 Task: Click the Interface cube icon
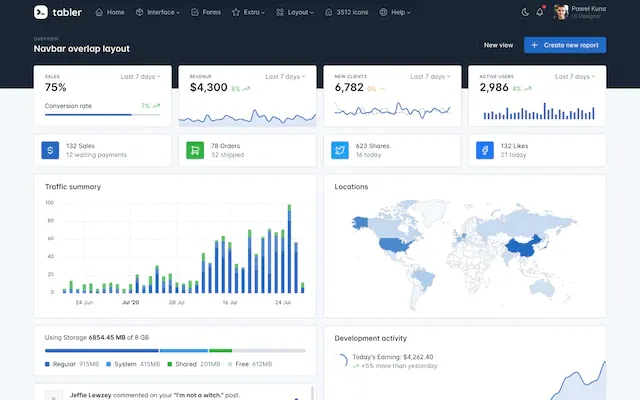[x=140, y=12]
